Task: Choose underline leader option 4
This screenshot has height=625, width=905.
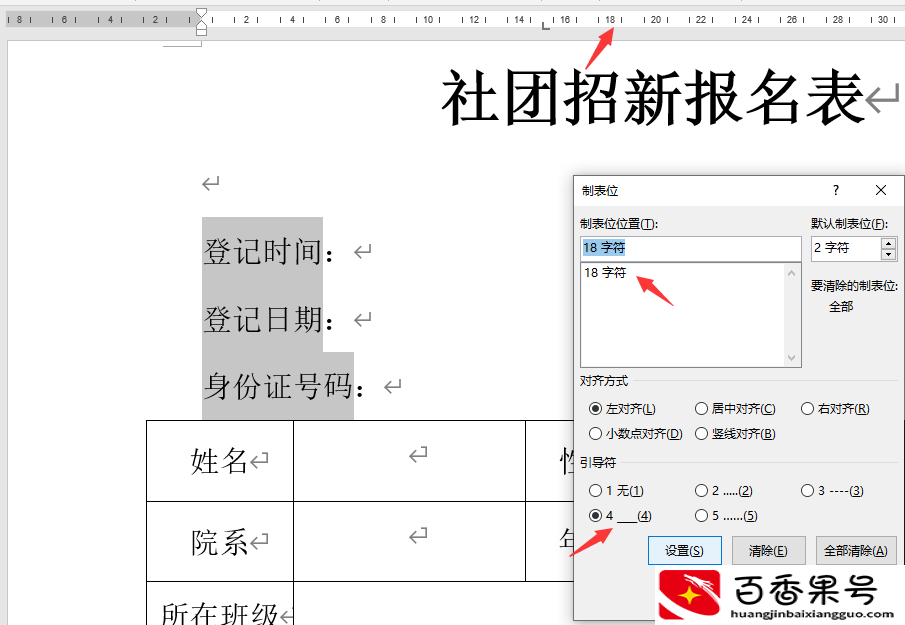Action: (620, 515)
